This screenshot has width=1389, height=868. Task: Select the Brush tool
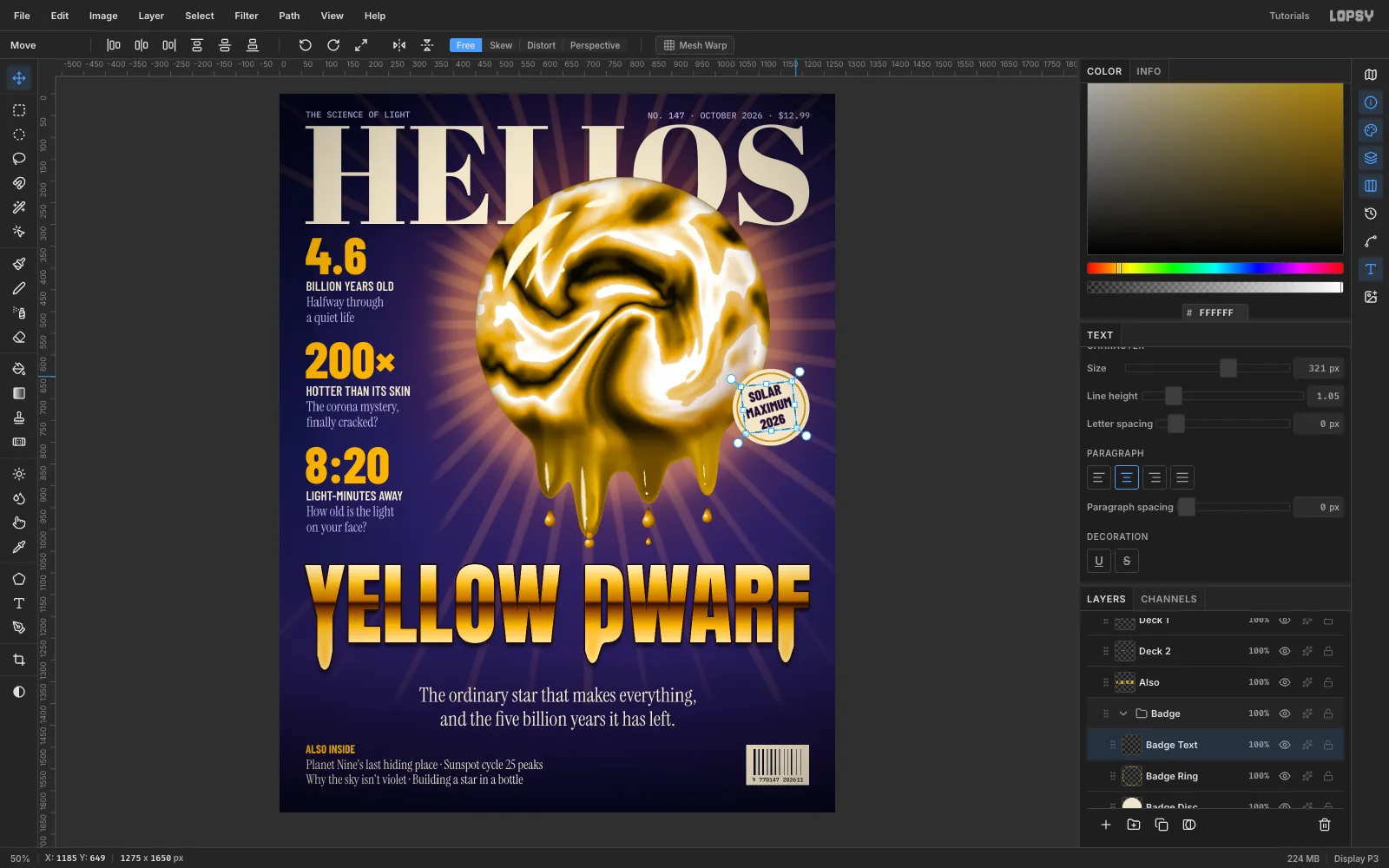pyautogui.click(x=18, y=264)
